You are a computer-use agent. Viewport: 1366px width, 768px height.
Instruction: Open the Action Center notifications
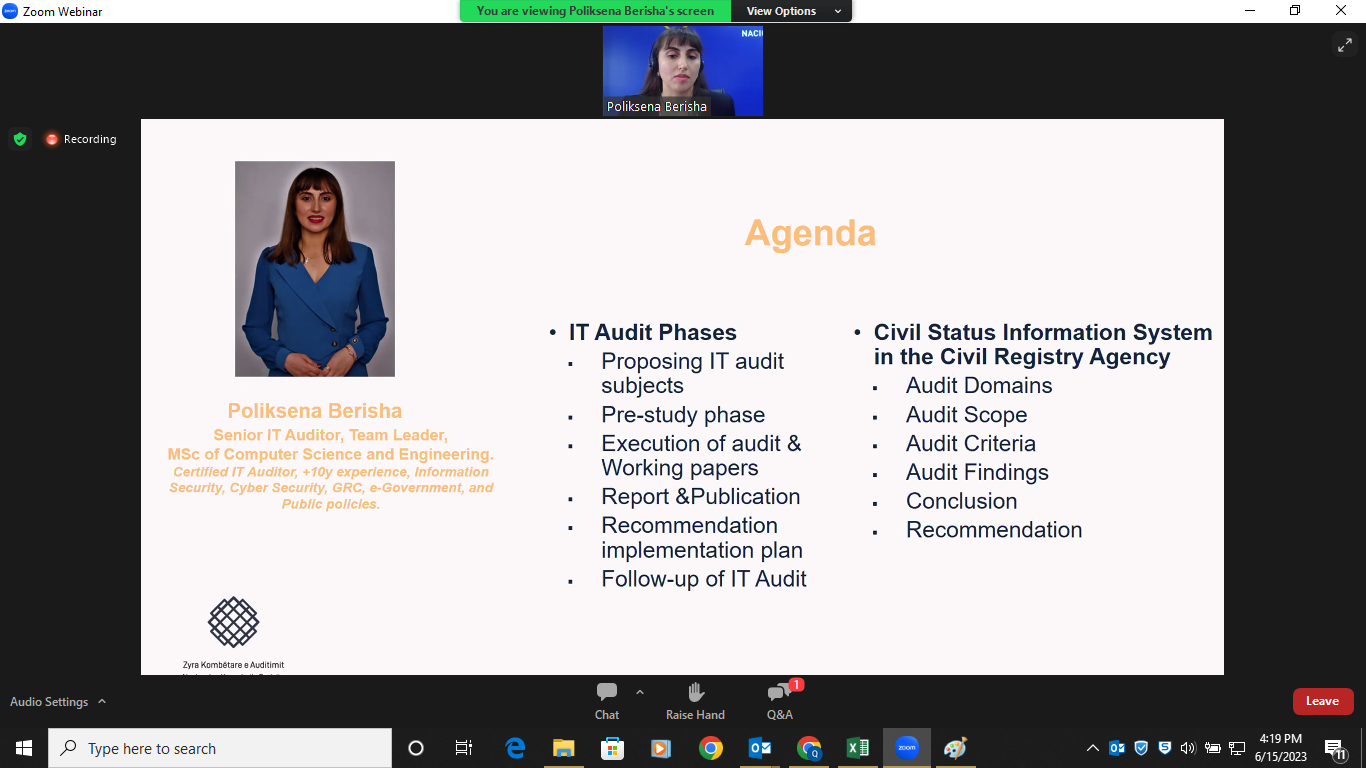(1334, 748)
